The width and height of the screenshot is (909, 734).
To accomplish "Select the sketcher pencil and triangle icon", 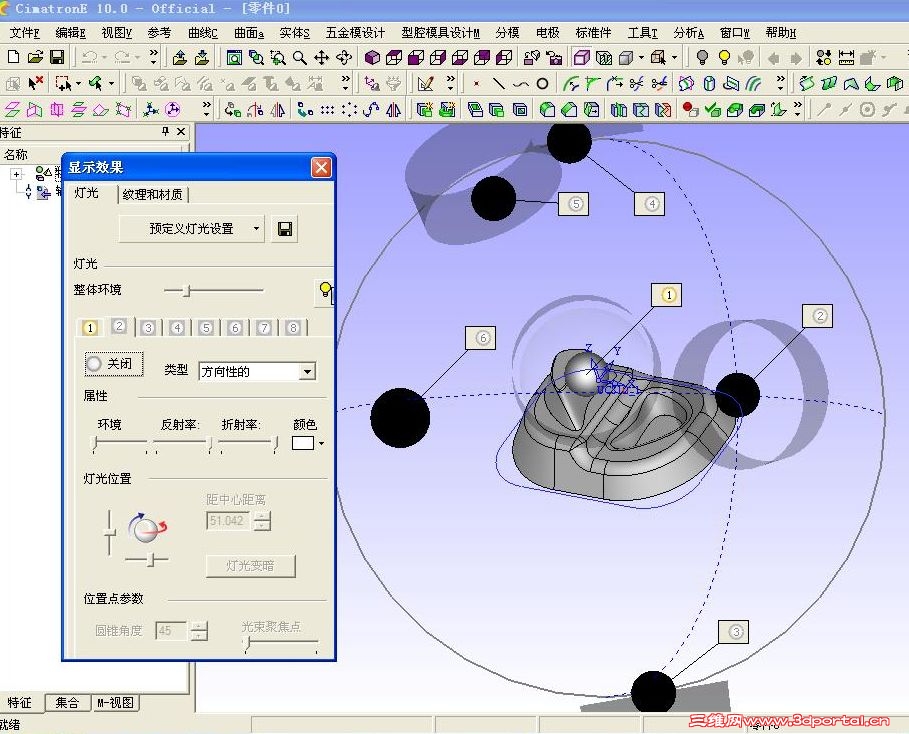I will (426, 83).
